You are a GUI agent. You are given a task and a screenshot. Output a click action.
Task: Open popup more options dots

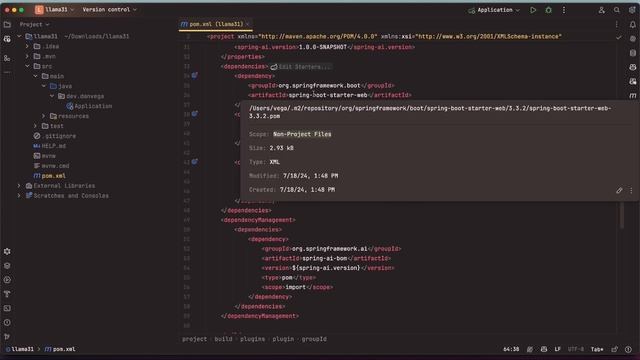[x=631, y=190]
